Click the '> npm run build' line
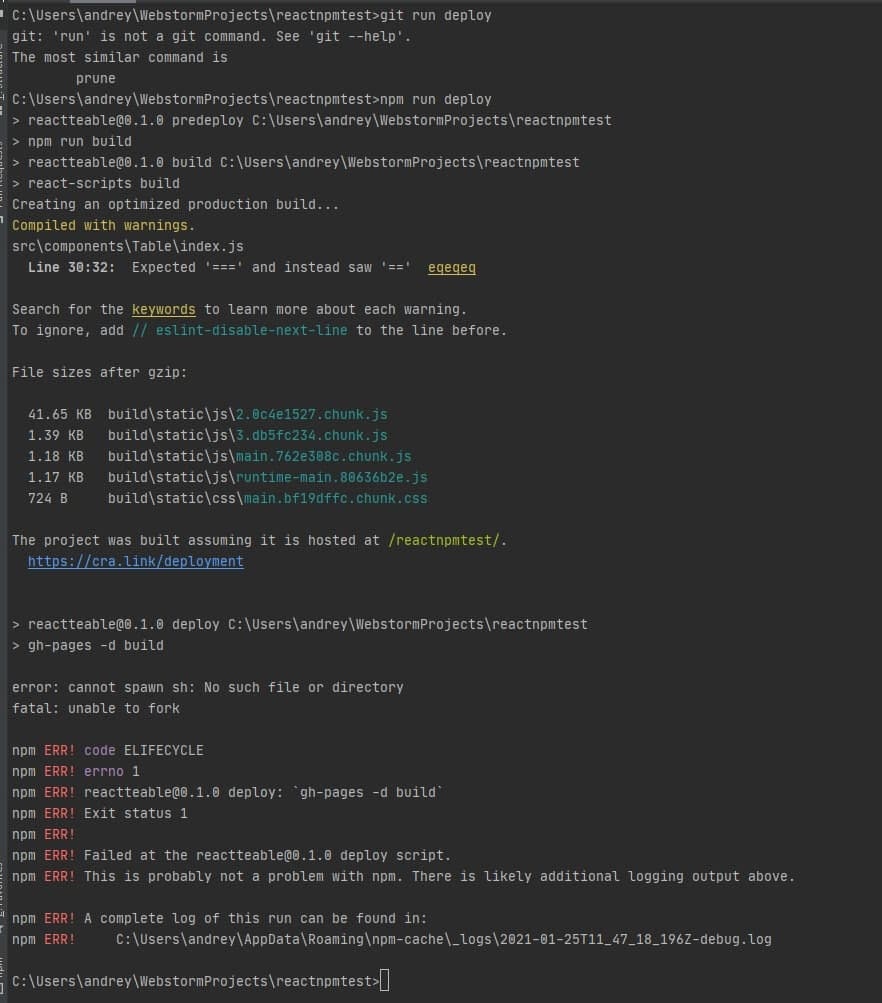The width and height of the screenshot is (882, 1003). [72, 141]
